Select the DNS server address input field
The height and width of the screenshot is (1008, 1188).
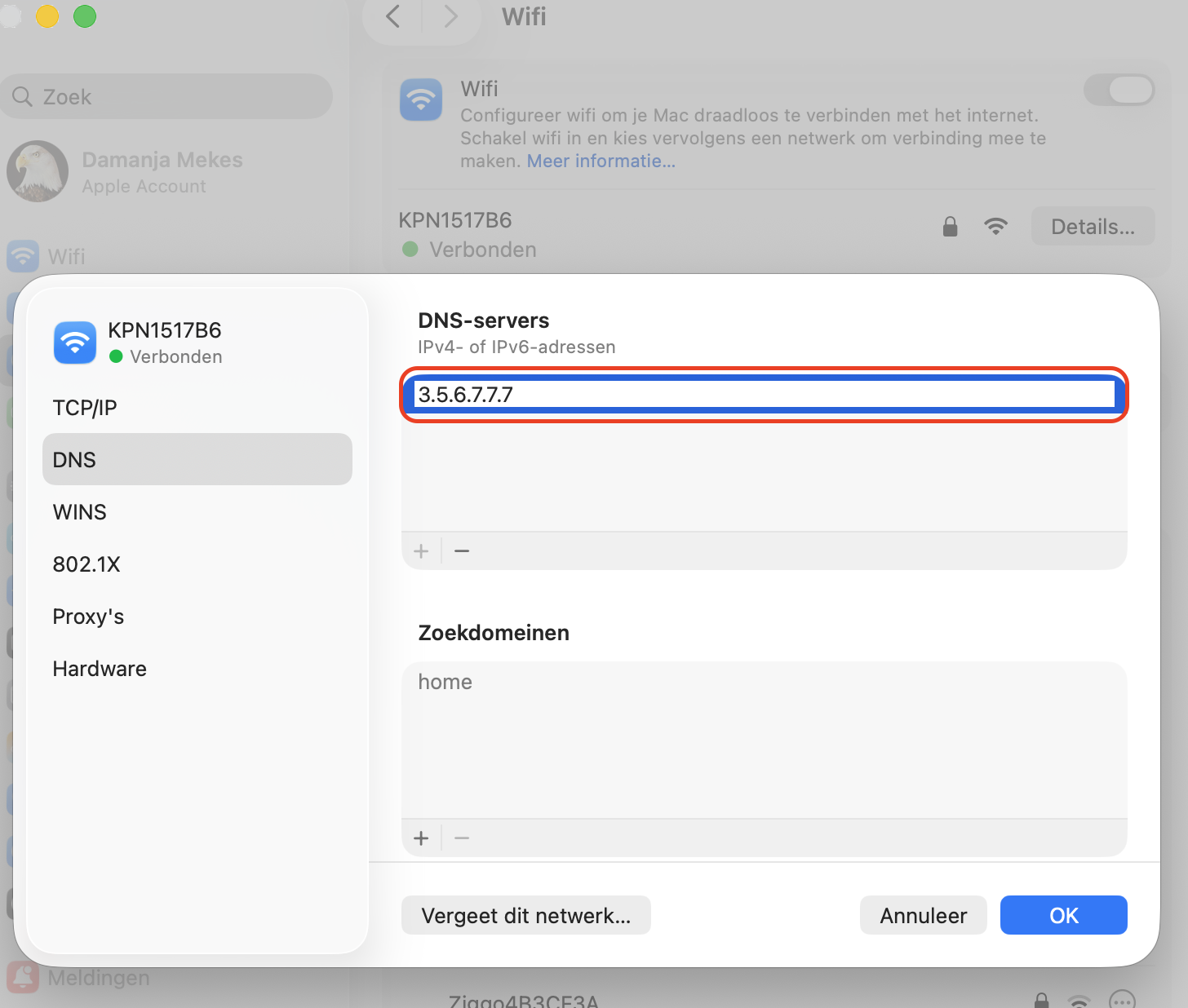[763, 396]
